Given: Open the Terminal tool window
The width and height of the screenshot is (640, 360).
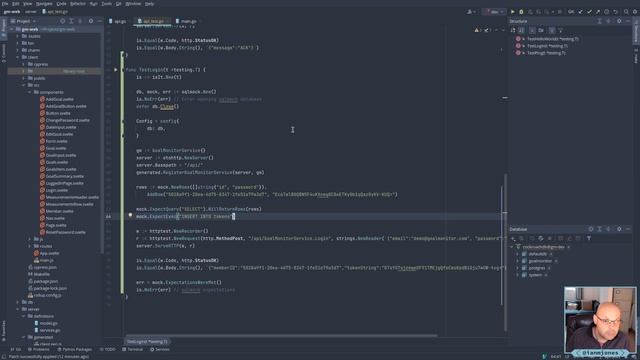Looking at the screenshot, I should pos(133,349).
